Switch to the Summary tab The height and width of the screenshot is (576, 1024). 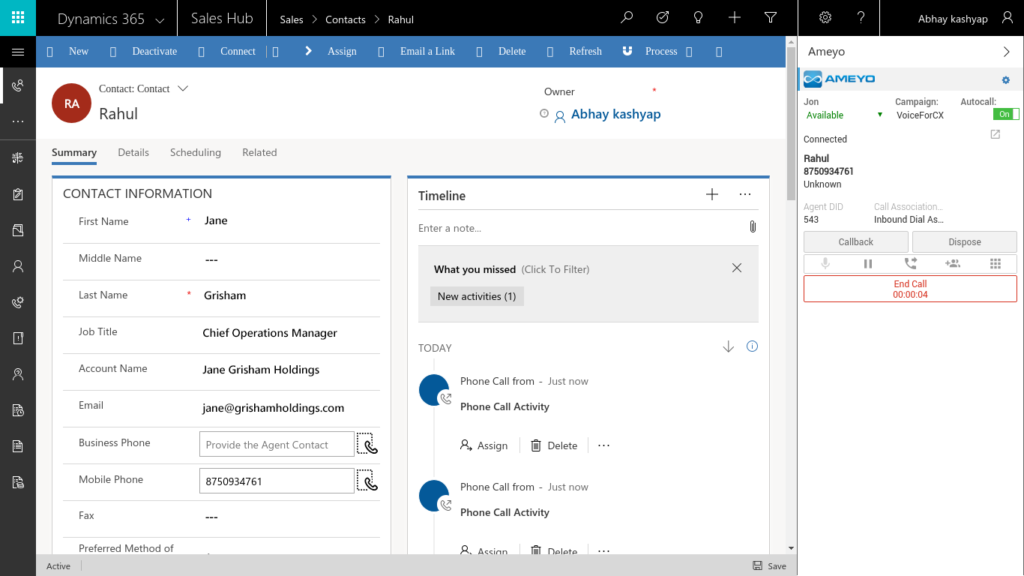coord(74,152)
